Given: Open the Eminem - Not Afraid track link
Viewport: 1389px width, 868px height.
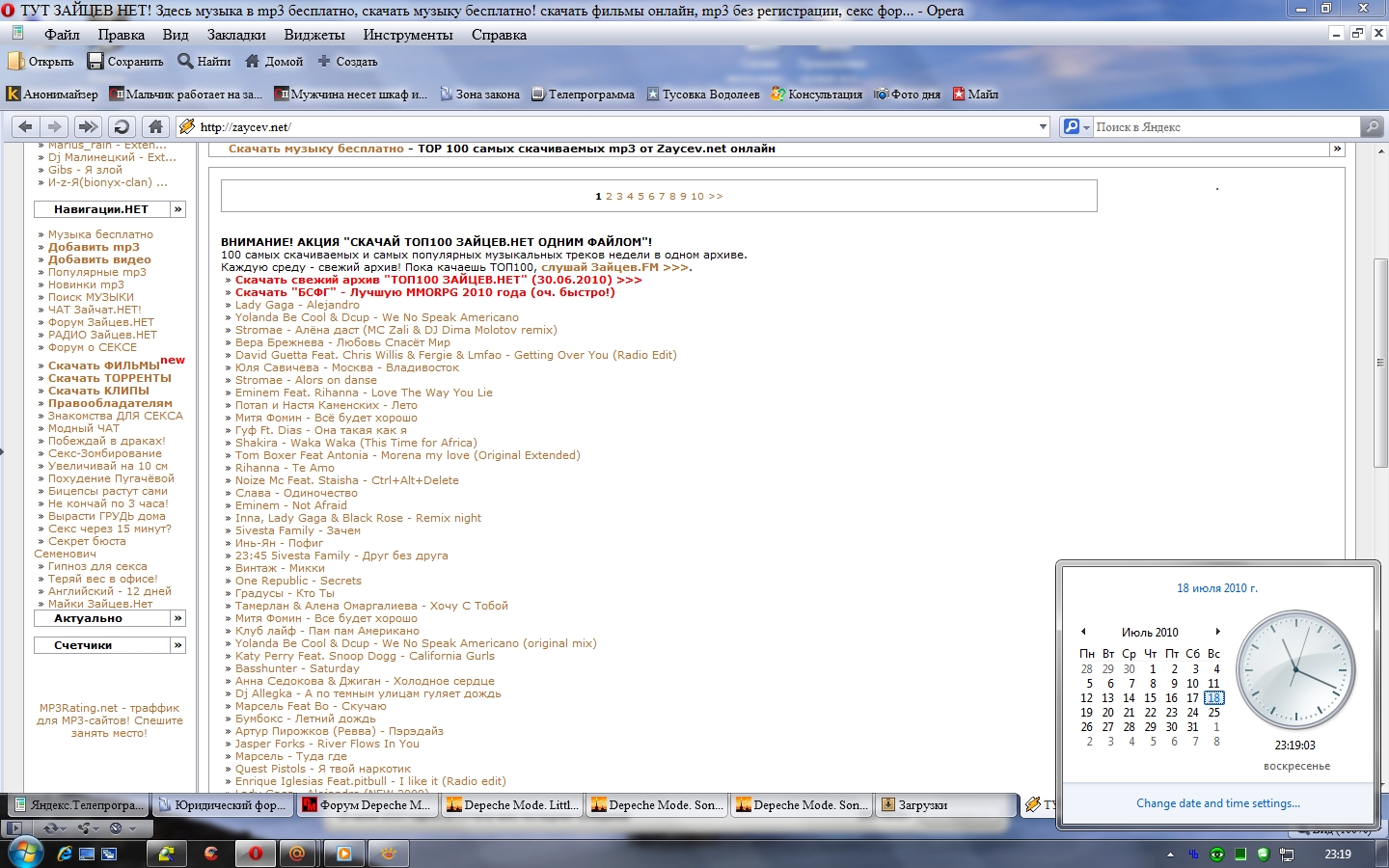Looking at the screenshot, I should [290, 505].
